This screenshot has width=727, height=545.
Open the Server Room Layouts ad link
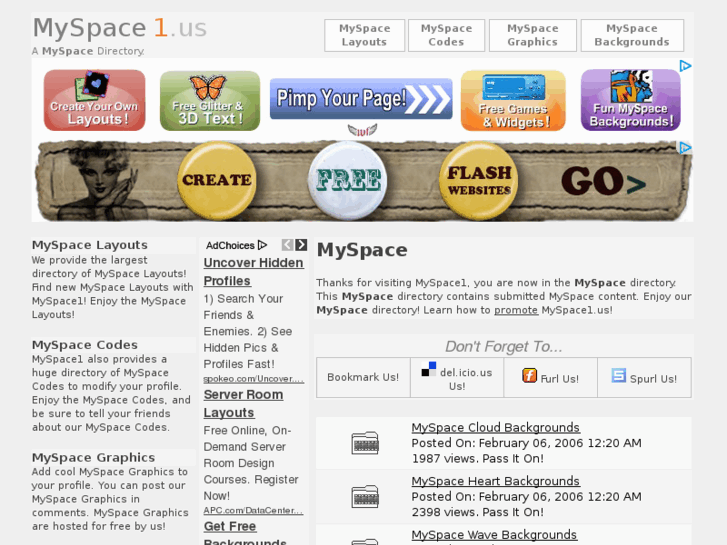[243, 404]
